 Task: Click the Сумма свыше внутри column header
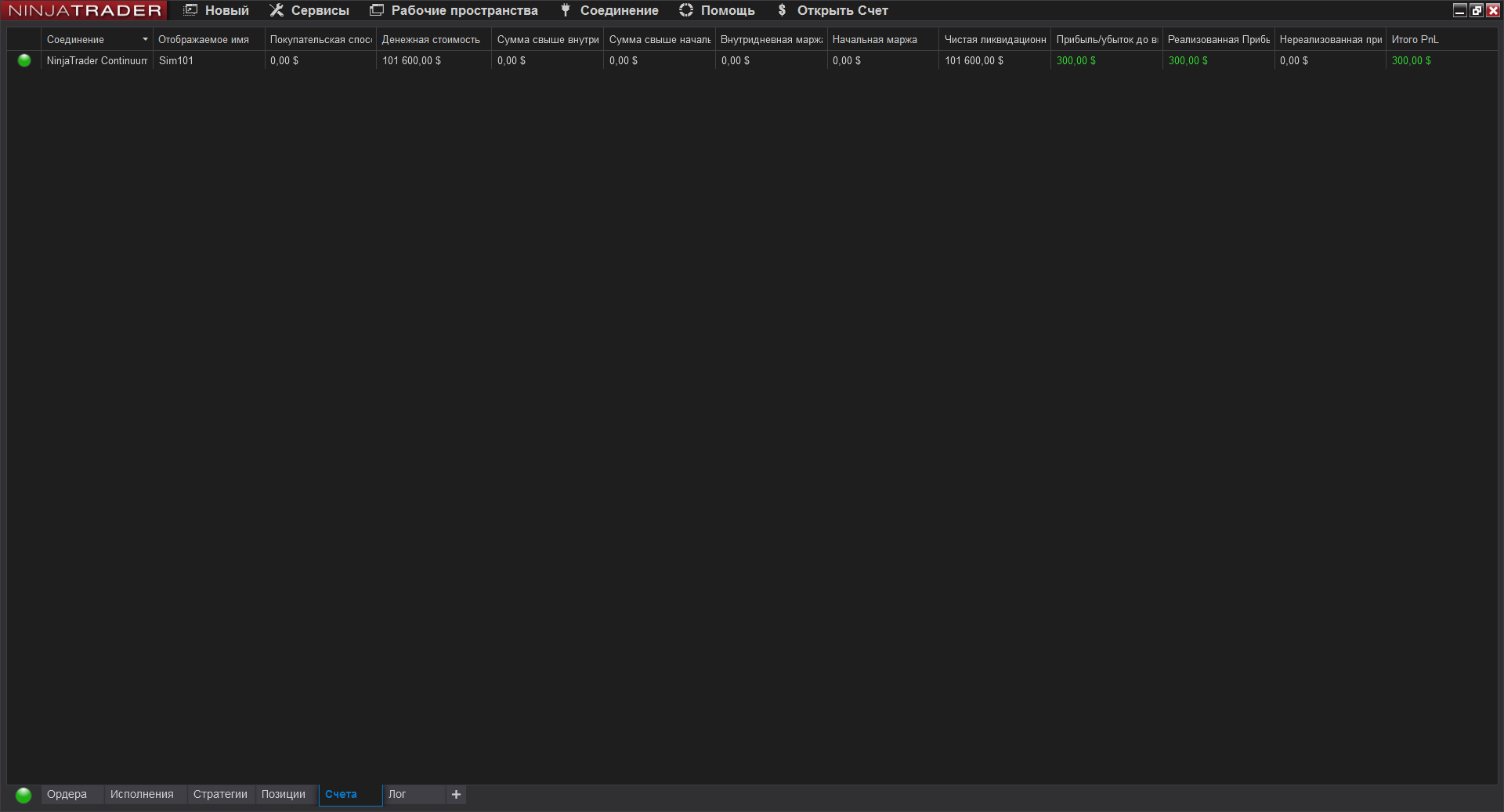(548, 39)
